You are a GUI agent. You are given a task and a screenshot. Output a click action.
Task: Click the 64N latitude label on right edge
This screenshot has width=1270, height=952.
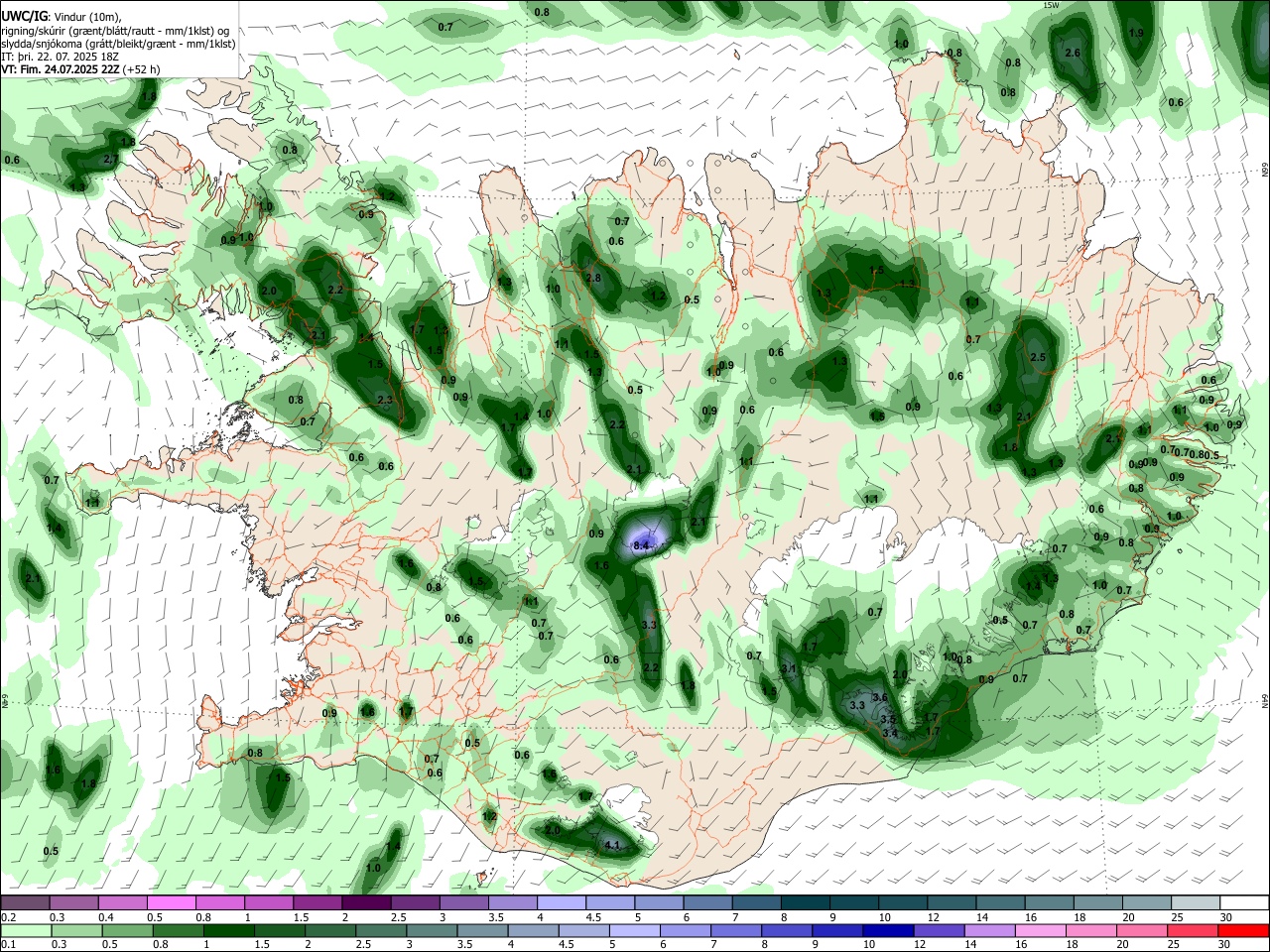(x=1265, y=700)
